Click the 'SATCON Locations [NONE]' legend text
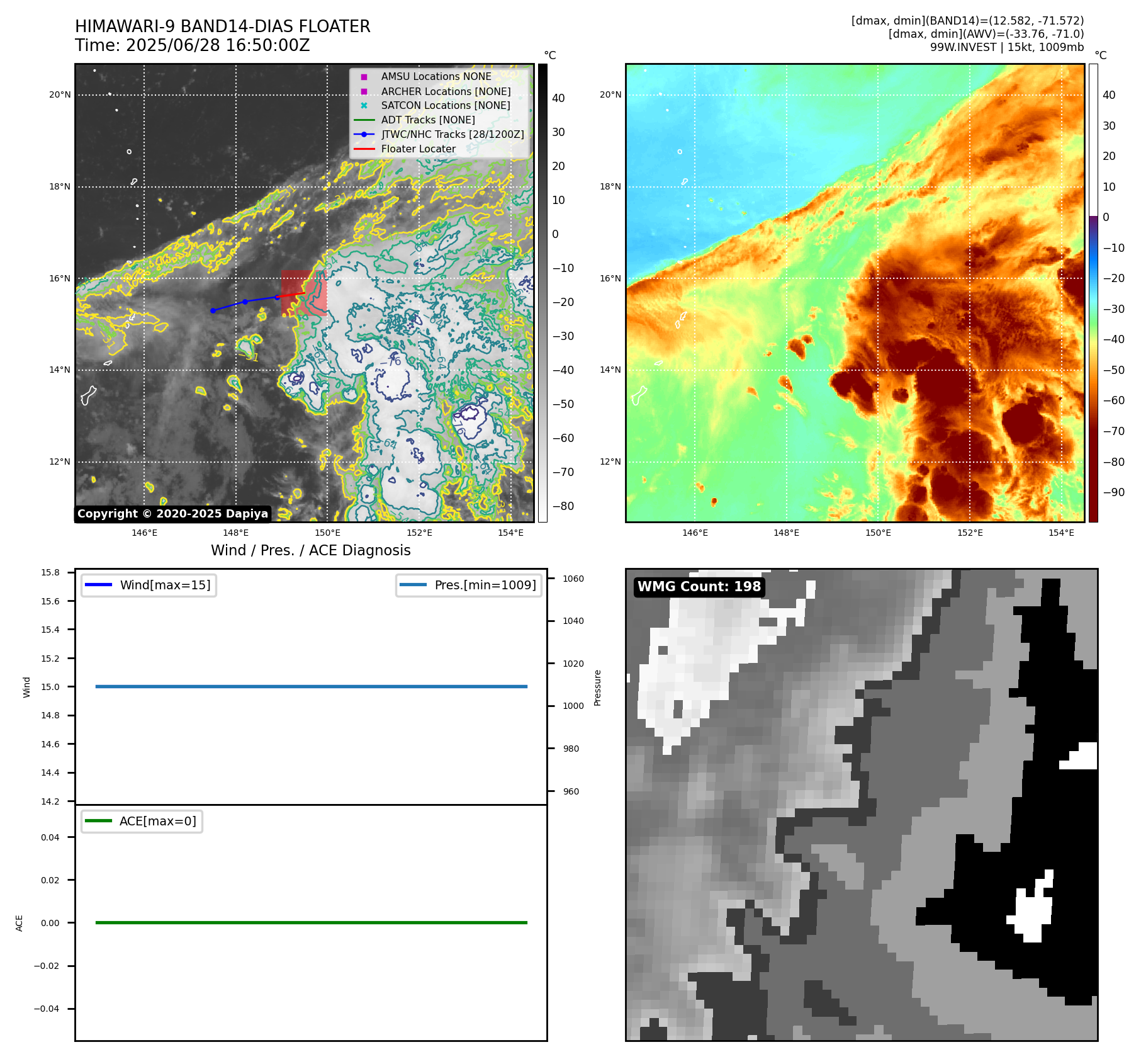Image resolution: width=1141 pixels, height=1064 pixels. coord(446,106)
